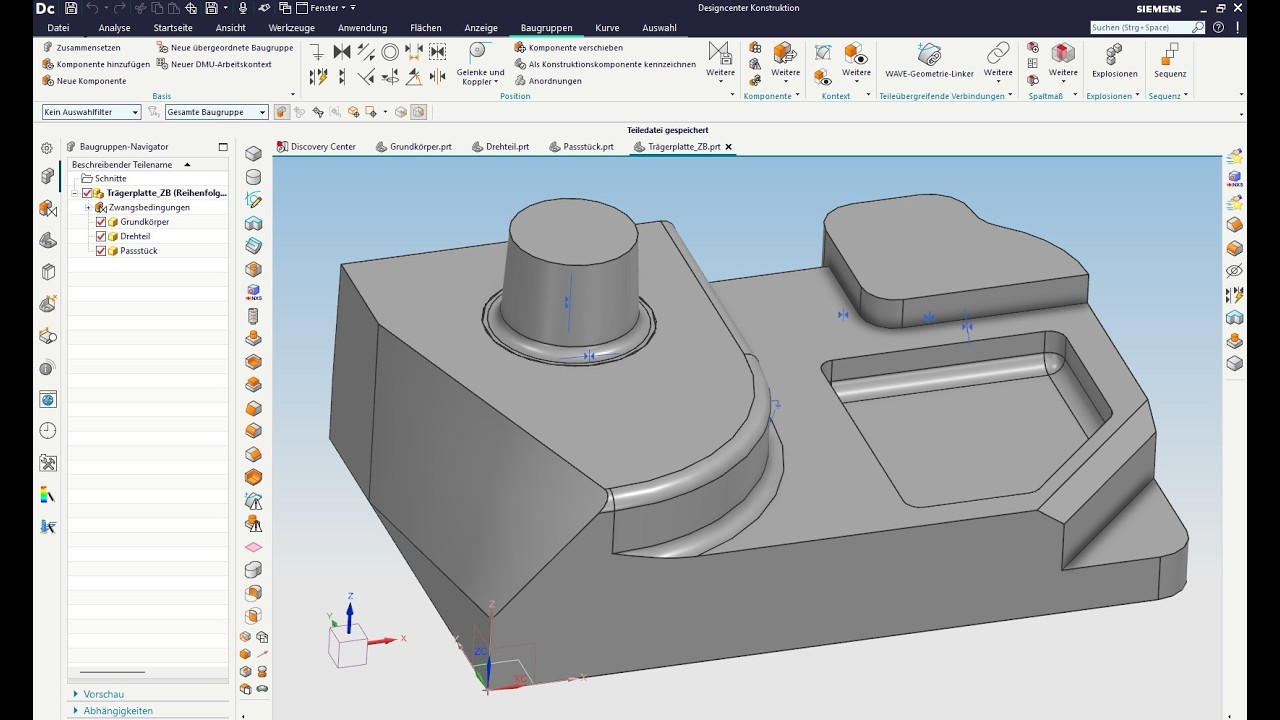1280x720 pixels.
Task: Click the microphone voice command icon
Action: click(242, 8)
